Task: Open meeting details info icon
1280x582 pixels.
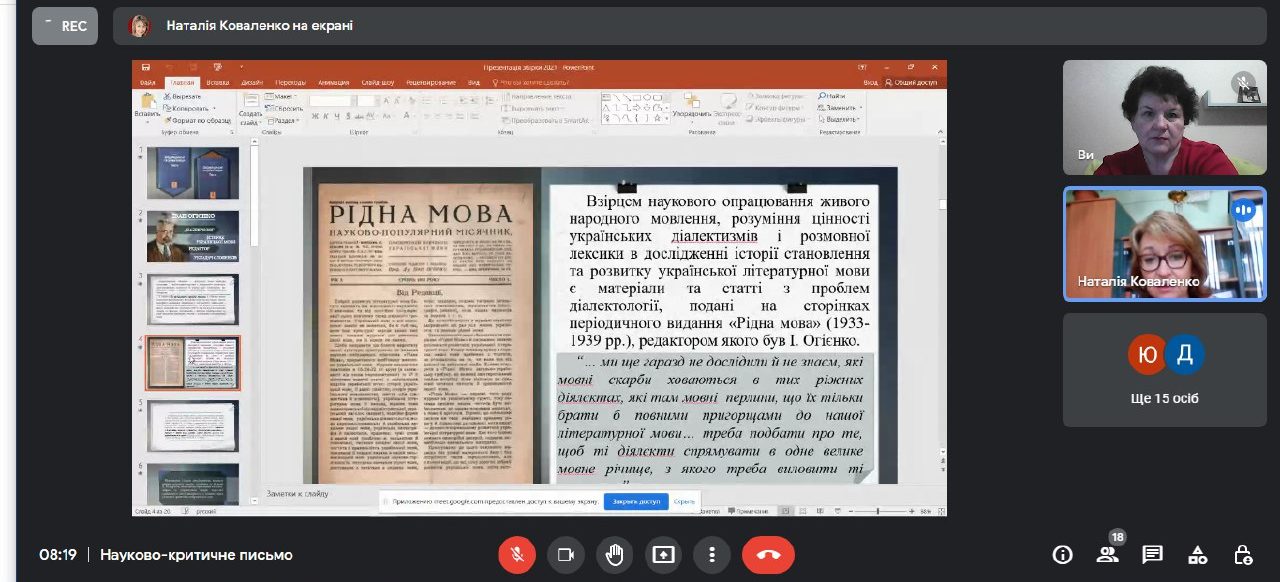Action: [1062, 555]
